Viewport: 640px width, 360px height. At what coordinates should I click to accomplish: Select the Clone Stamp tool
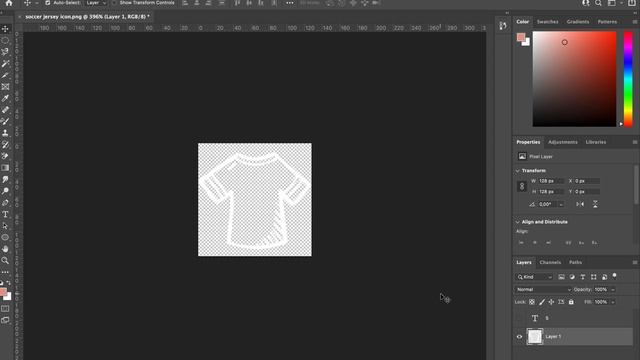[x=5, y=133]
